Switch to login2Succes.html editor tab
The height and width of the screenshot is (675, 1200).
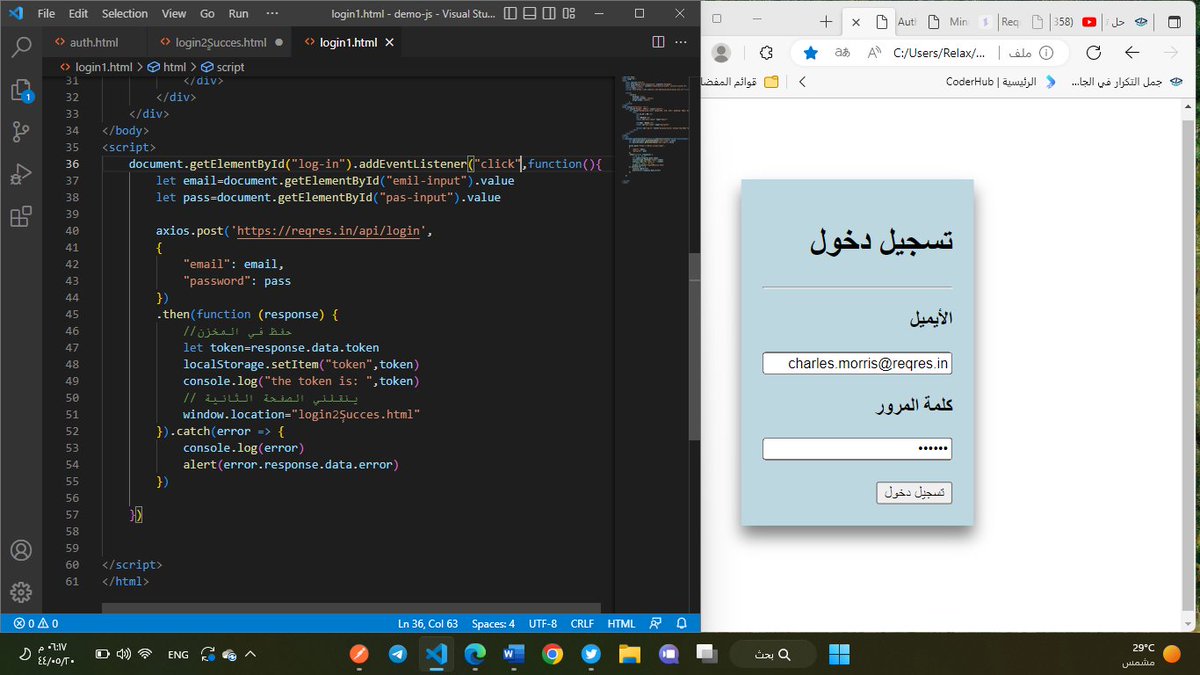[x=221, y=43]
